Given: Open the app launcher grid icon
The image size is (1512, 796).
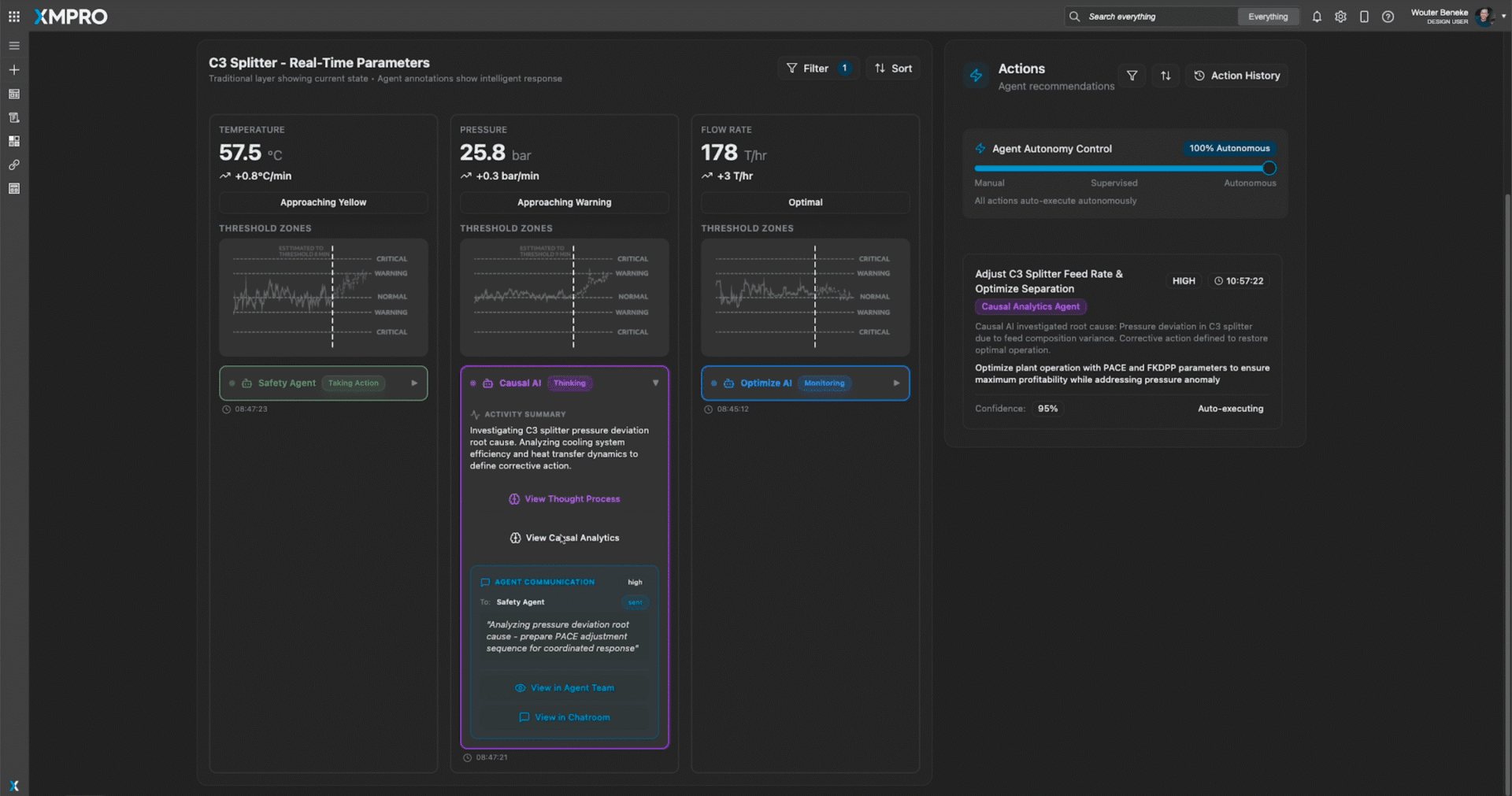Looking at the screenshot, I should coord(14,17).
